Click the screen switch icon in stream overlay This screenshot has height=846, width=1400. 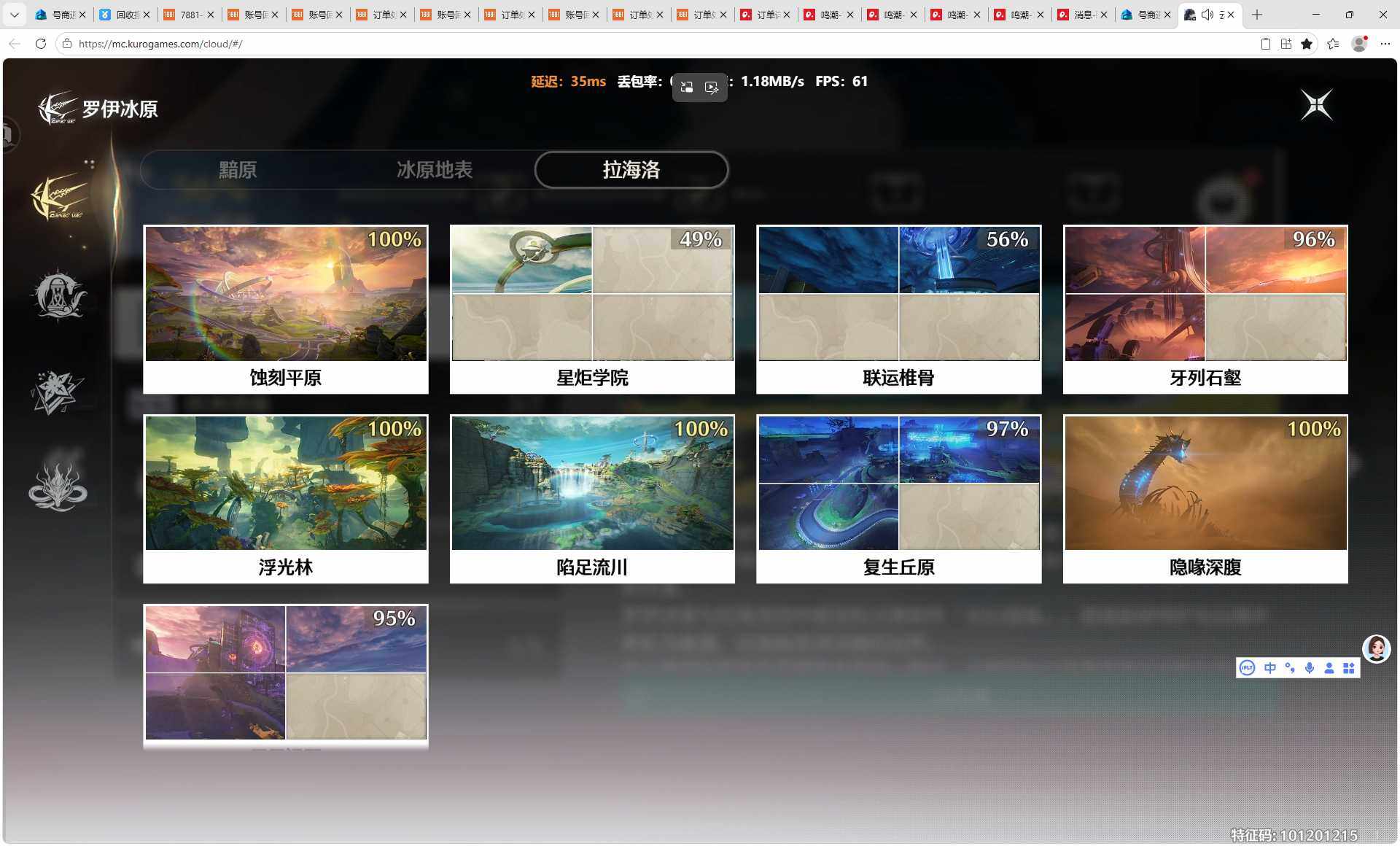click(686, 88)
